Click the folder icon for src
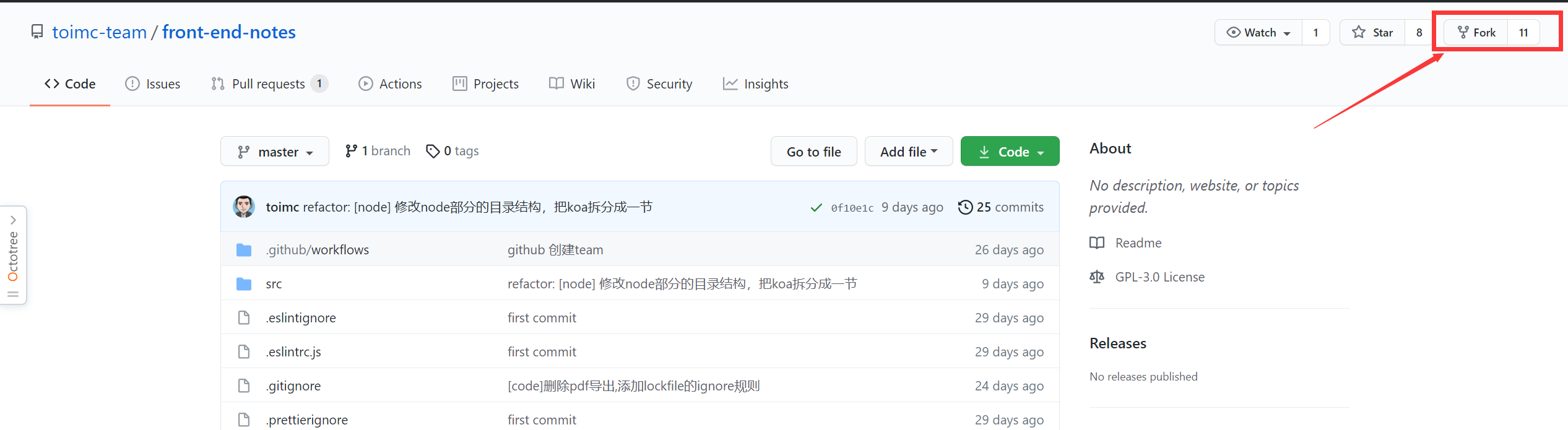Screen dimensions: 1568x430 tap(244, 284)
